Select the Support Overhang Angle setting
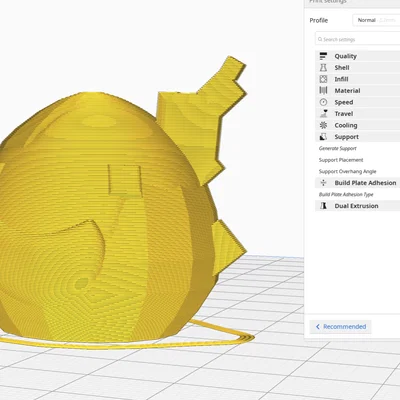Viewport: 400px width, 400px height. (347, 171)
